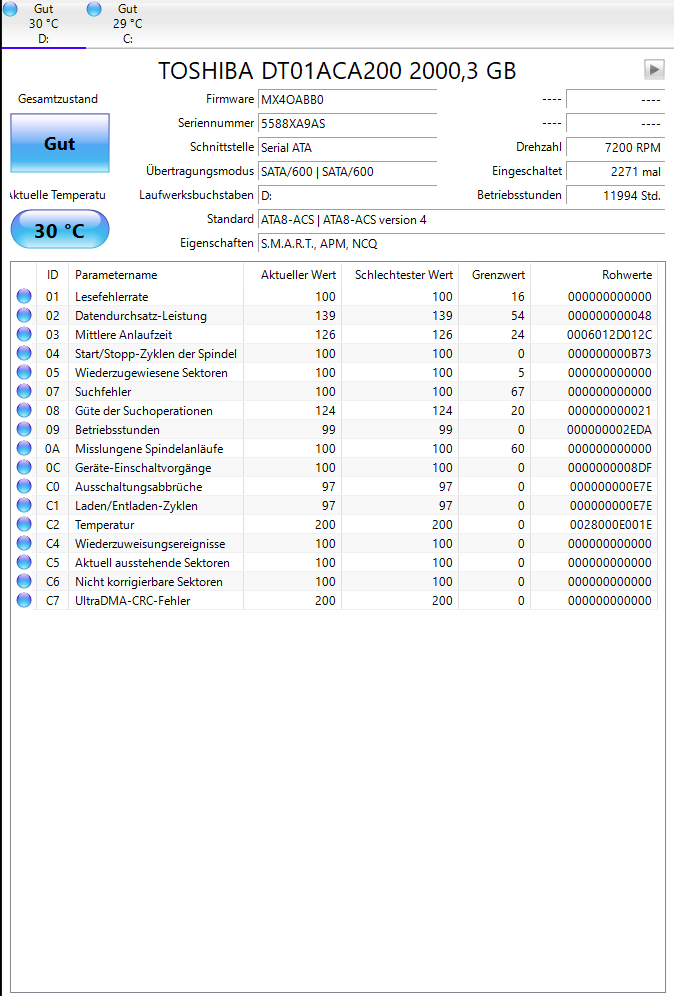
Task: Click the ID column header
Action: point(53,275)
